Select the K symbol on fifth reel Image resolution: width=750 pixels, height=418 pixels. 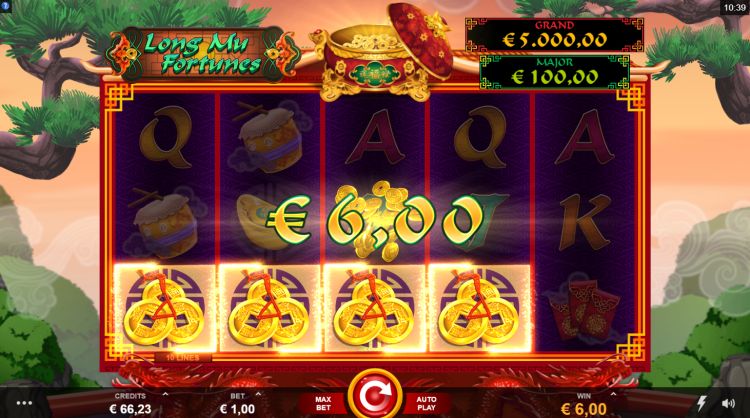coord(585,221)
